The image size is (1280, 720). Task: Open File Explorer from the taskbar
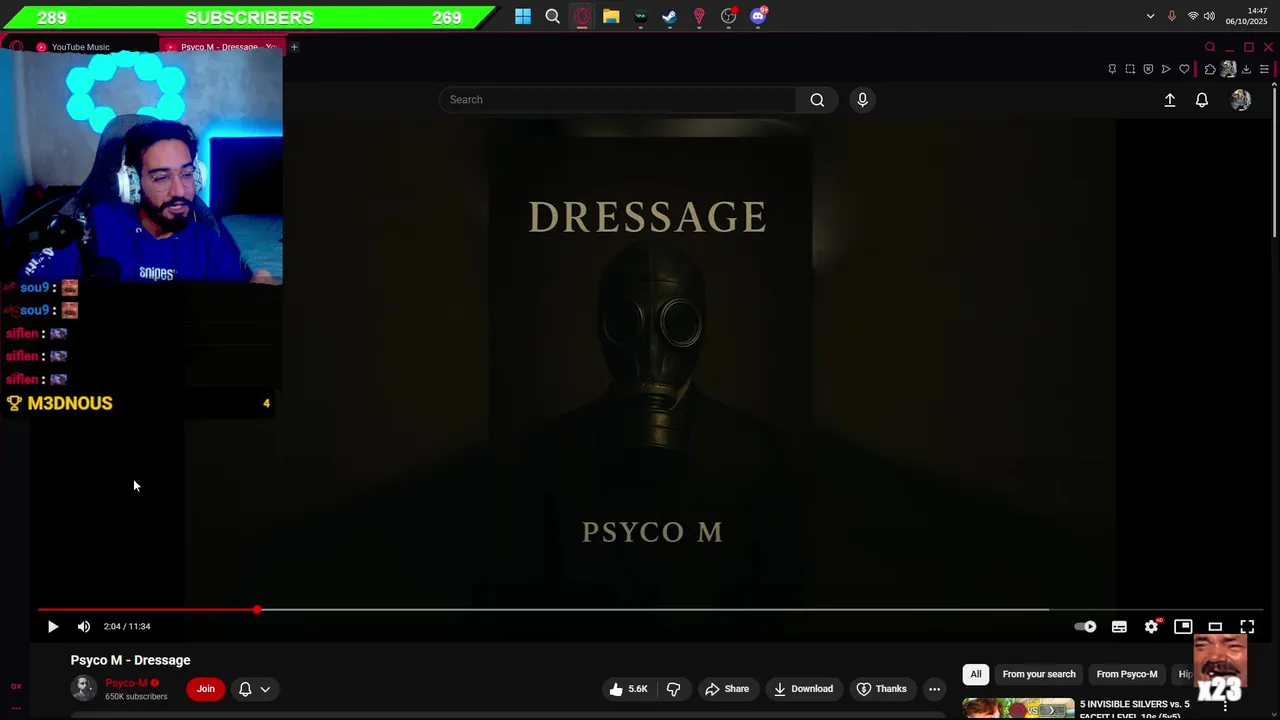click(611, 16)
